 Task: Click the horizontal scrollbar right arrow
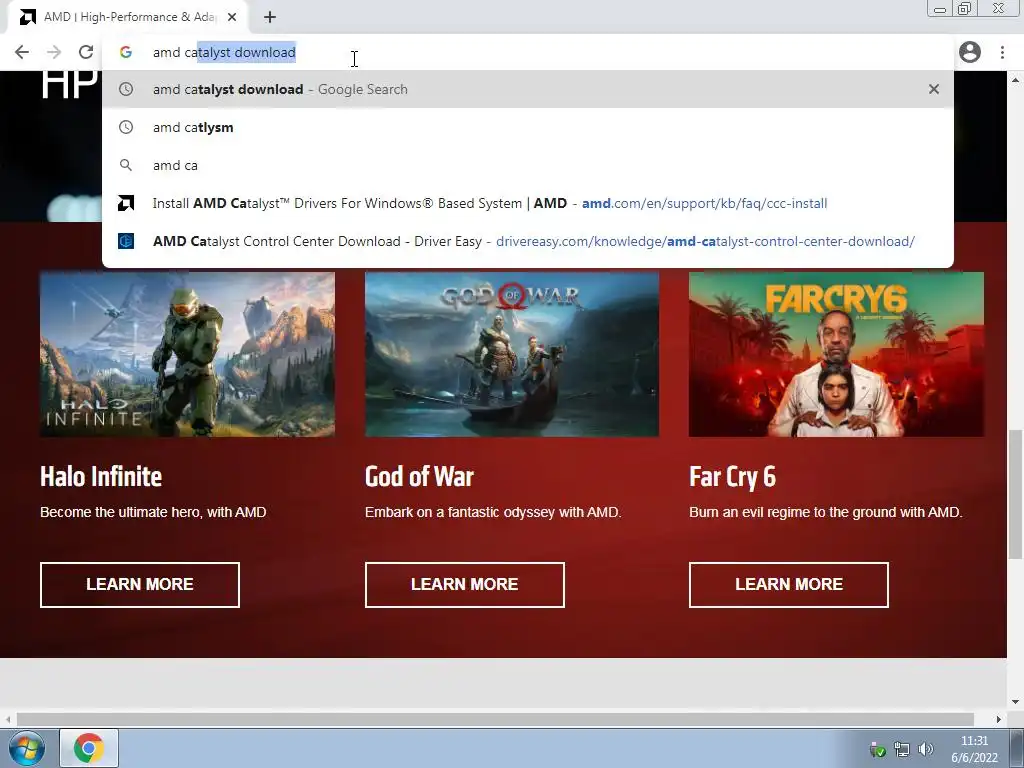(999, 719)
